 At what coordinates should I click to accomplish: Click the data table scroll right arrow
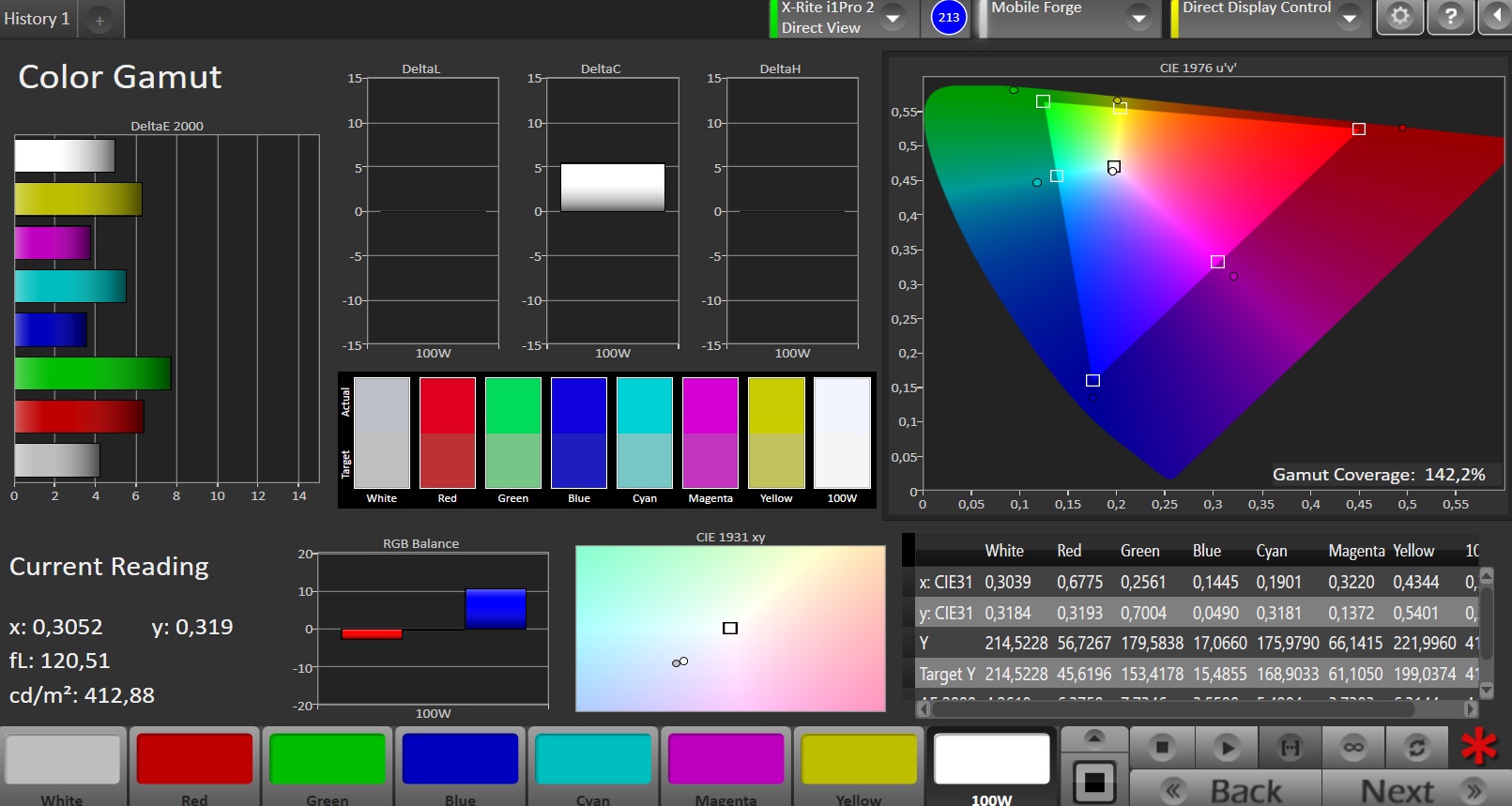coord(1471,709)
